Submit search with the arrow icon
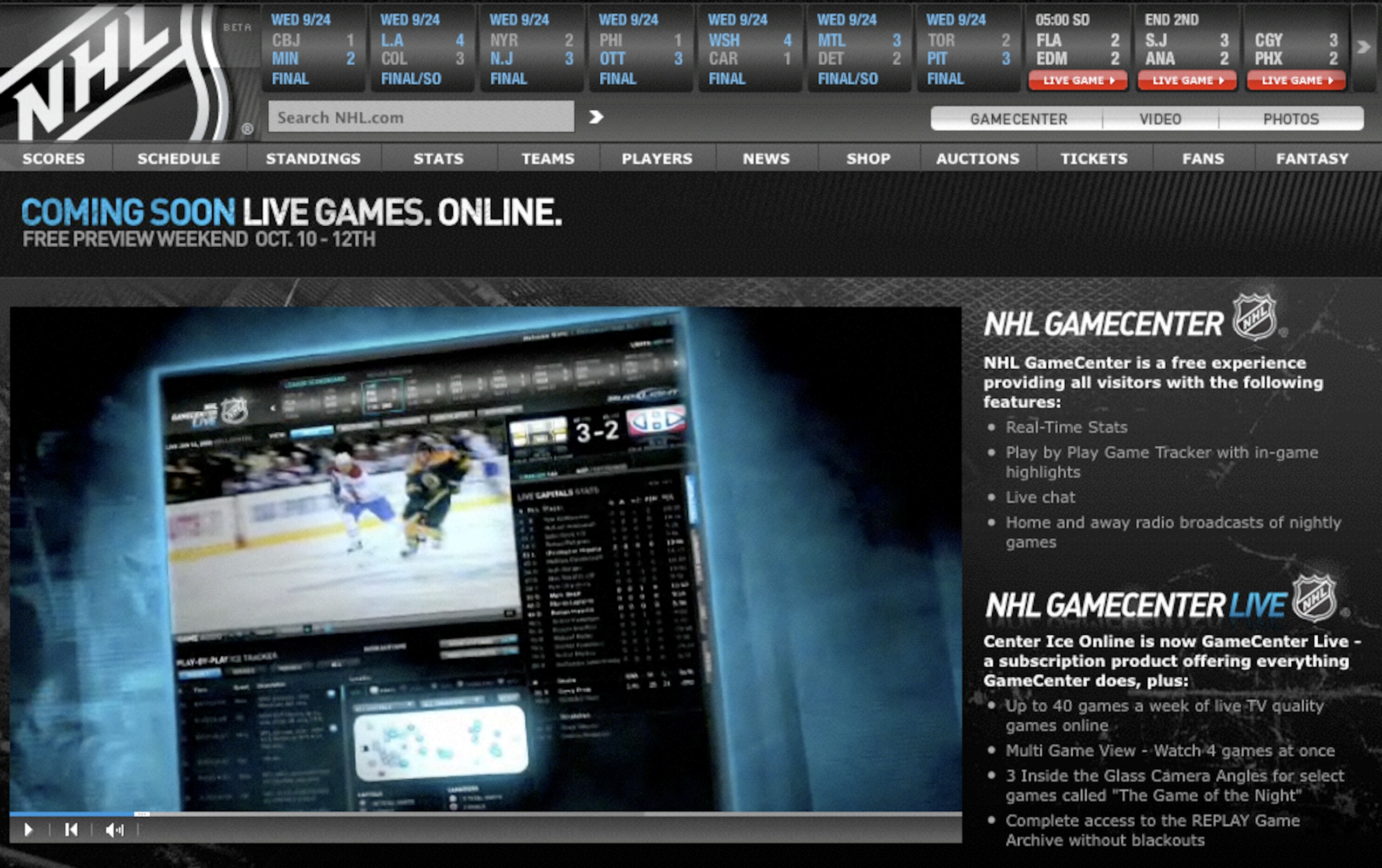The width and height of the screenshot is (1382, 868). click(596, 117)
